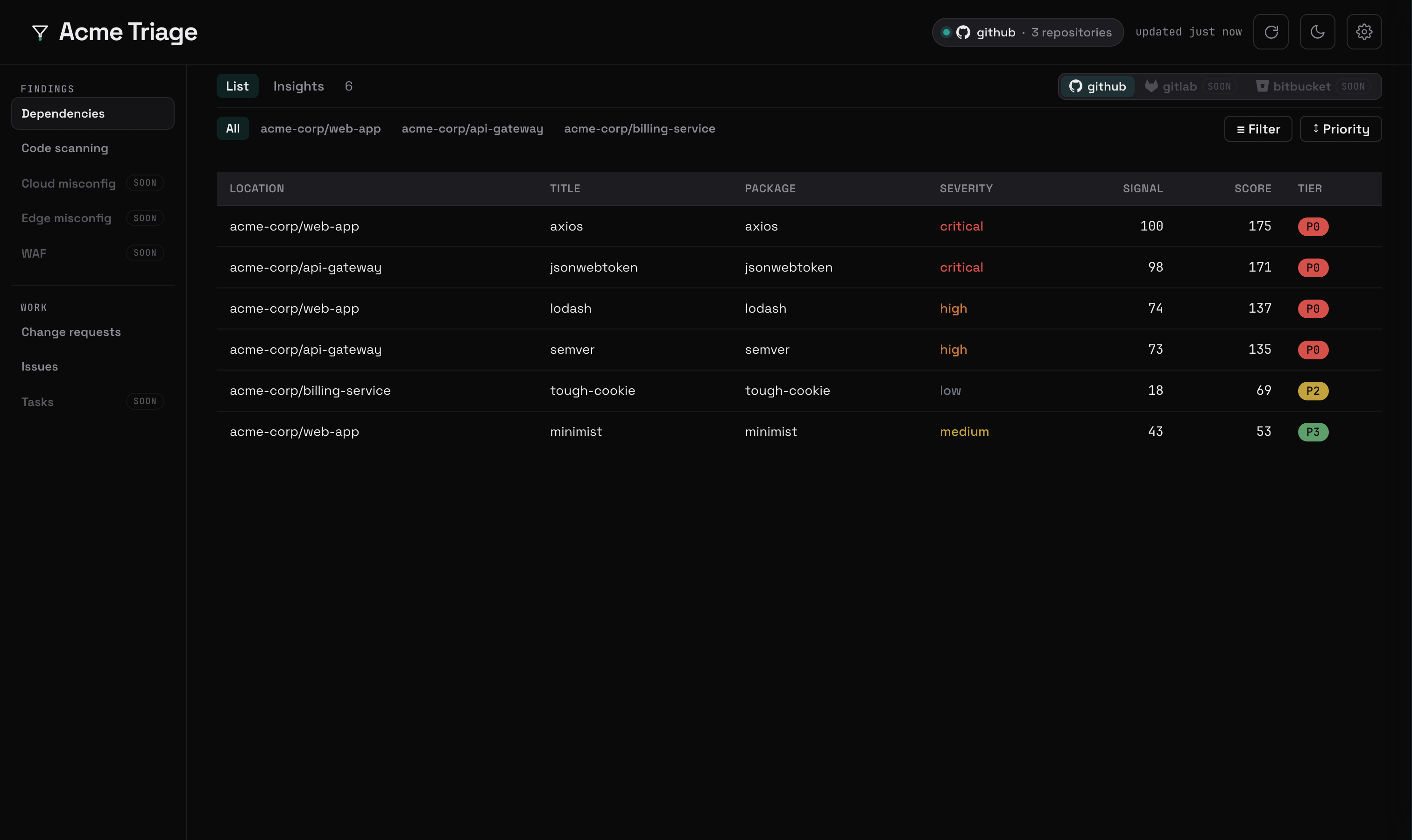Click the findings count 6 beside Insights
This screenshot has height=840, width=1412.
click(348, 86)
